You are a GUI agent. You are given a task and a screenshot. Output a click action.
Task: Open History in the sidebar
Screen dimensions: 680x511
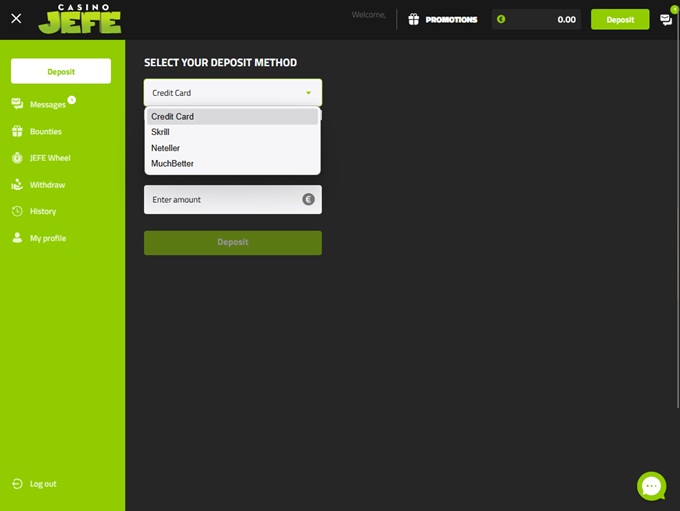(42, 211)
